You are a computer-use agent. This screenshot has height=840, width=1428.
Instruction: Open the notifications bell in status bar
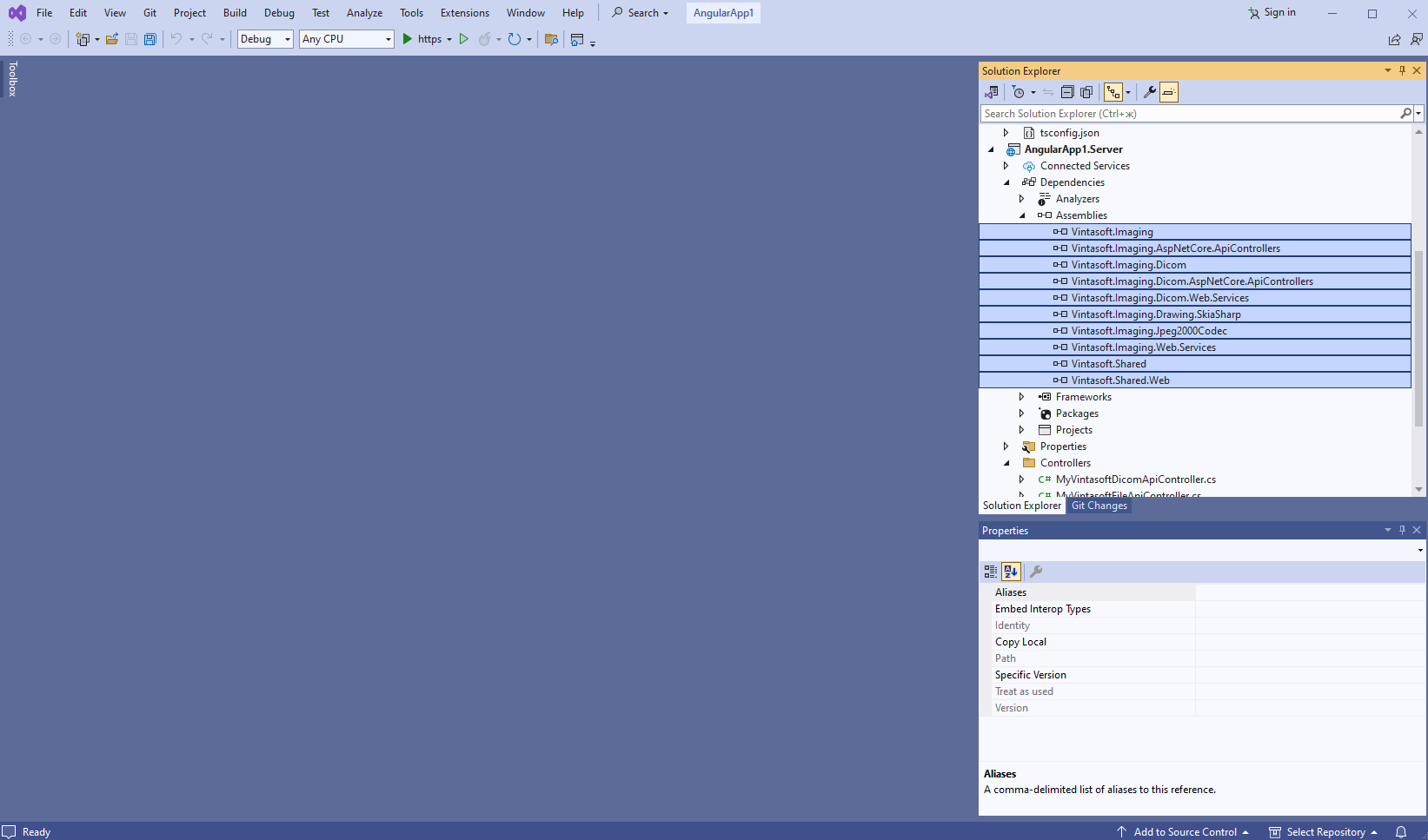pos(1401,831)
